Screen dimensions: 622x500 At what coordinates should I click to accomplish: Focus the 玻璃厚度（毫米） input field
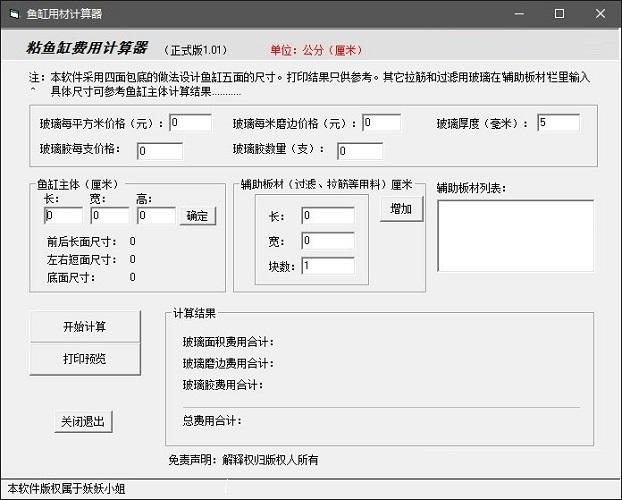[x=557, y=123]
